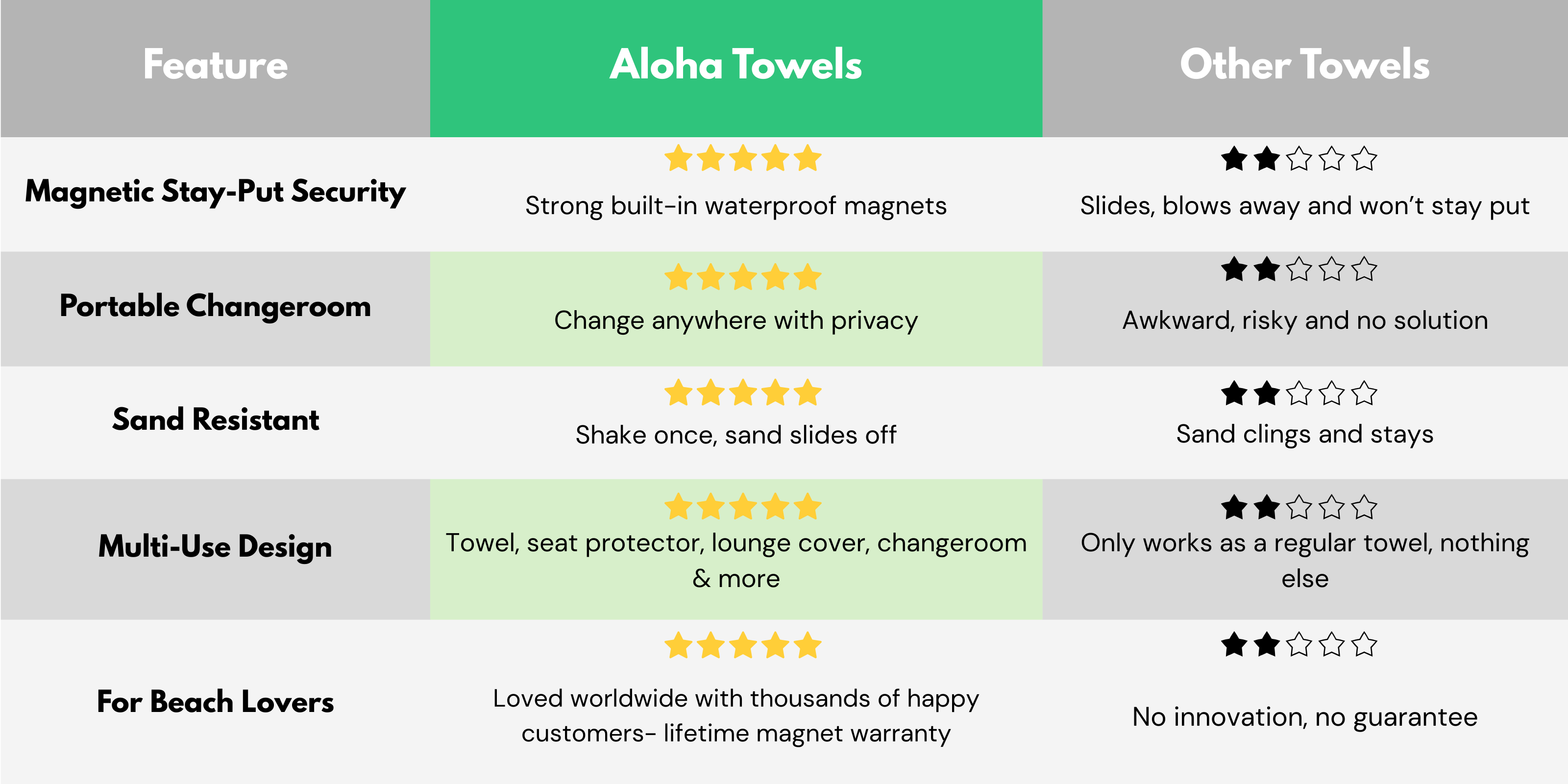
Task: Click the Aloha Towels column header
Action: [x=735, y=65]
